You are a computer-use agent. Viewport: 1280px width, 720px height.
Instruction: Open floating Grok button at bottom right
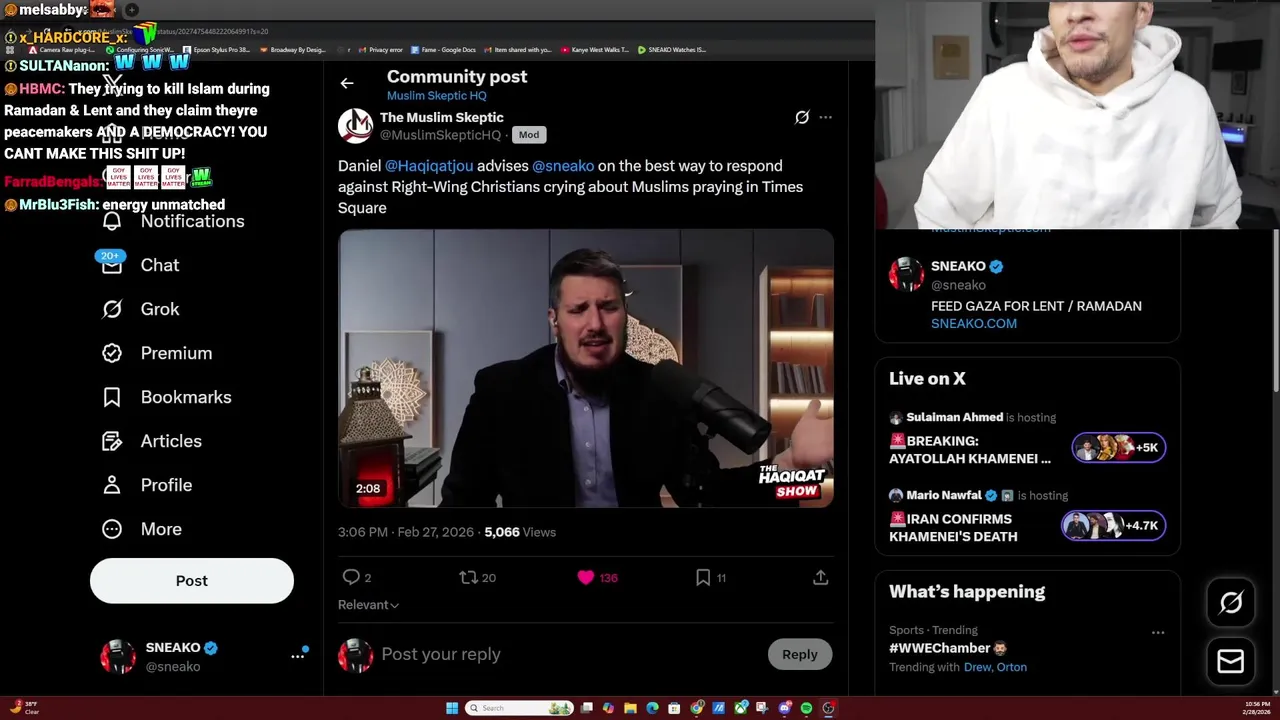pyautogui.click(x=1231, y=602)
